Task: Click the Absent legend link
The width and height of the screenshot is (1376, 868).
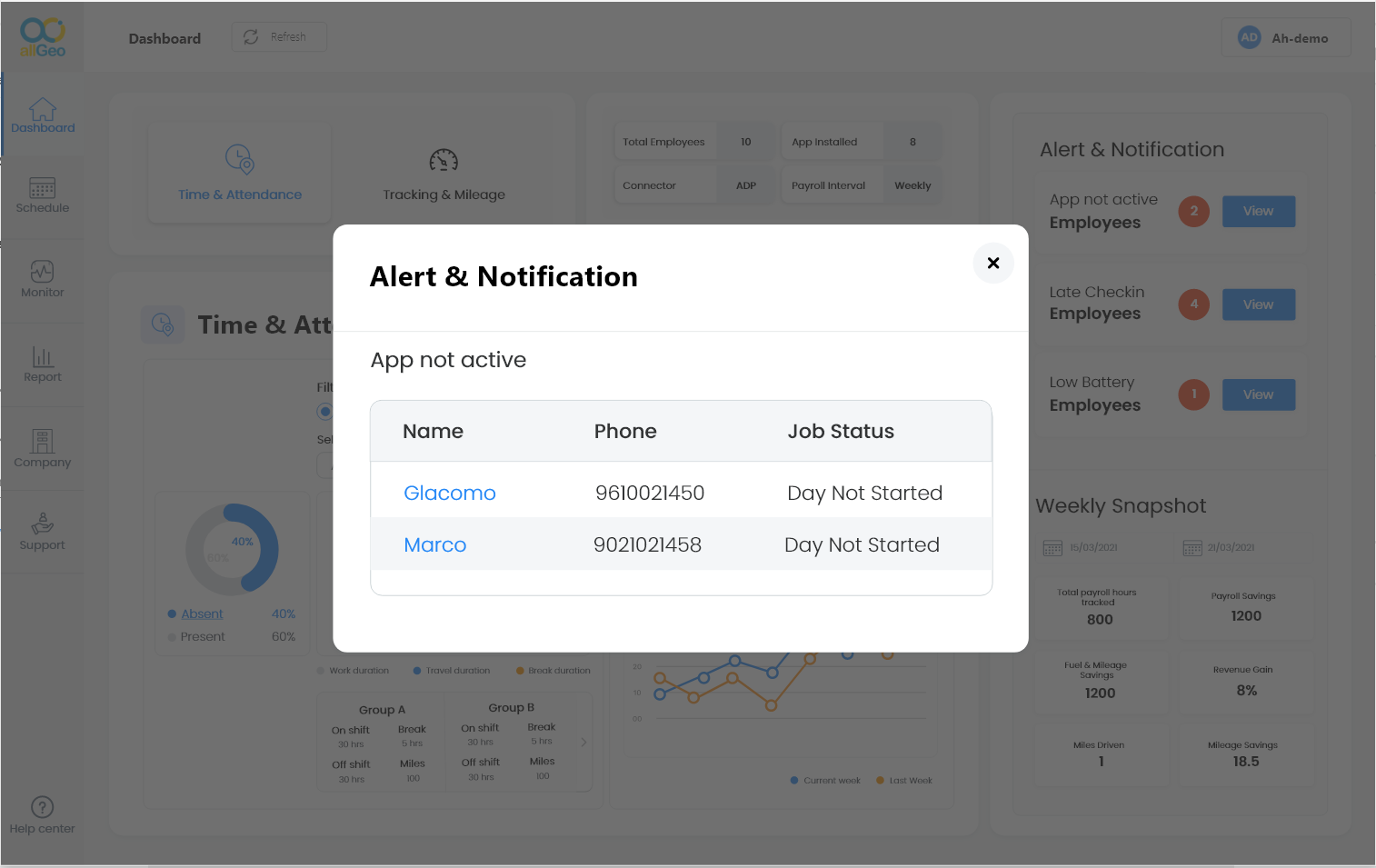Action: pos(202,614)
